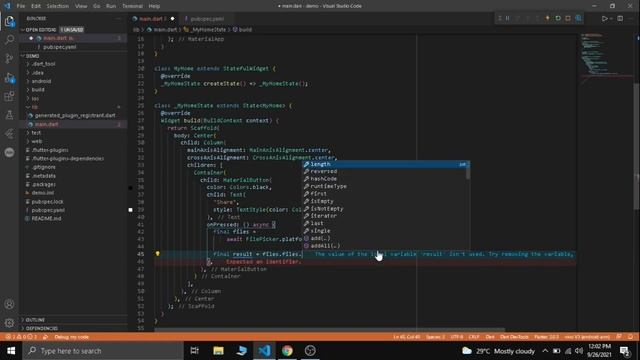Screen dimensions: 640x360
Task: Select 'isNotEmpty' autocomplete suggestion
Action: pos(385,209)
